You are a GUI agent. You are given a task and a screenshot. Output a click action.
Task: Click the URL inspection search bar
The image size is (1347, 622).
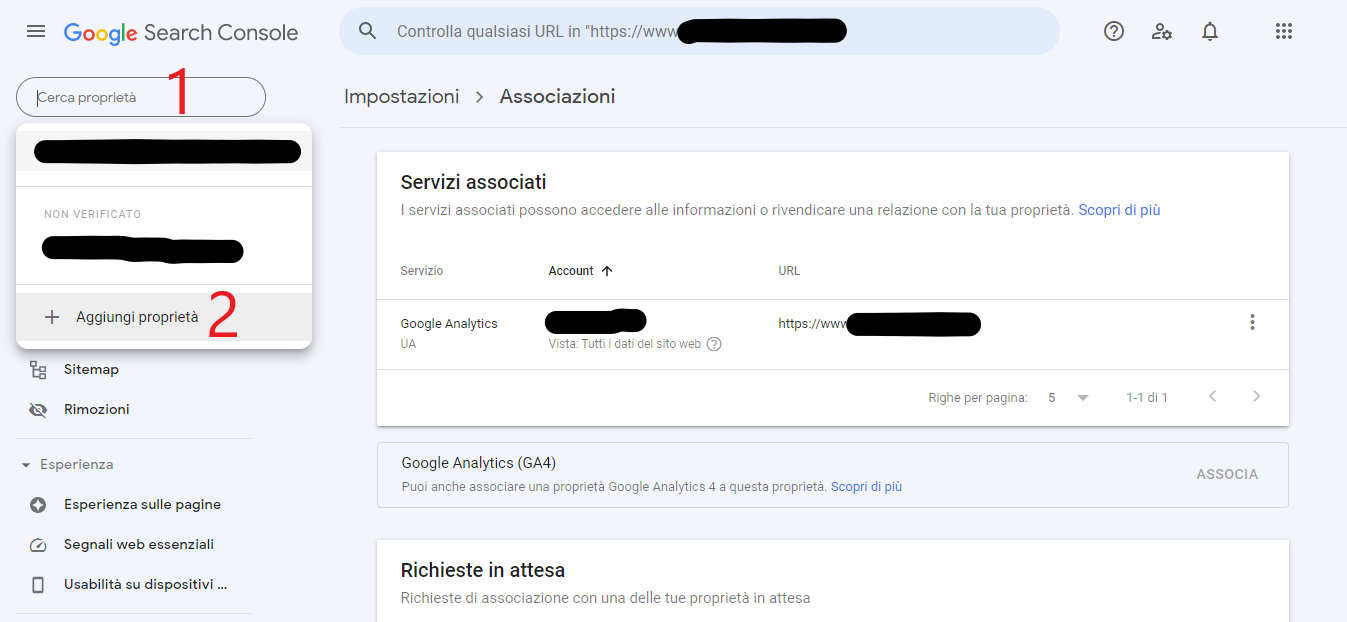(x=700, y=32)
